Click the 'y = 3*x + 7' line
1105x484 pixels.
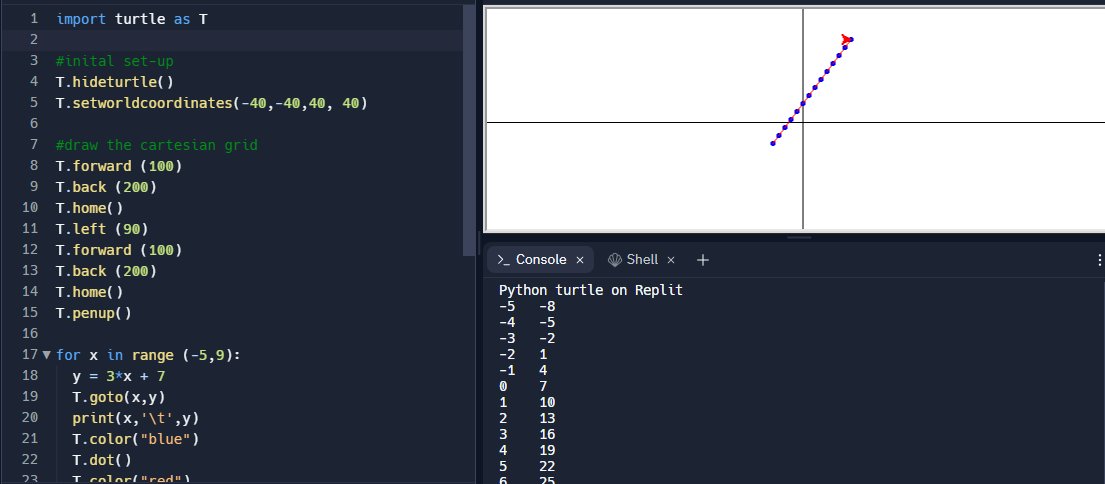(119, 376)
